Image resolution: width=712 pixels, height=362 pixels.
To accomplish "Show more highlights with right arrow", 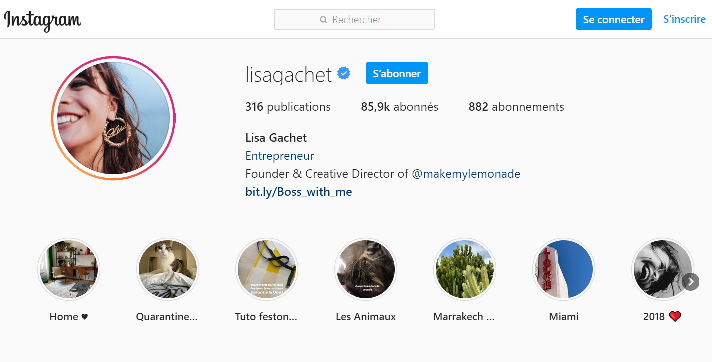I will click(x=691, y=282).
